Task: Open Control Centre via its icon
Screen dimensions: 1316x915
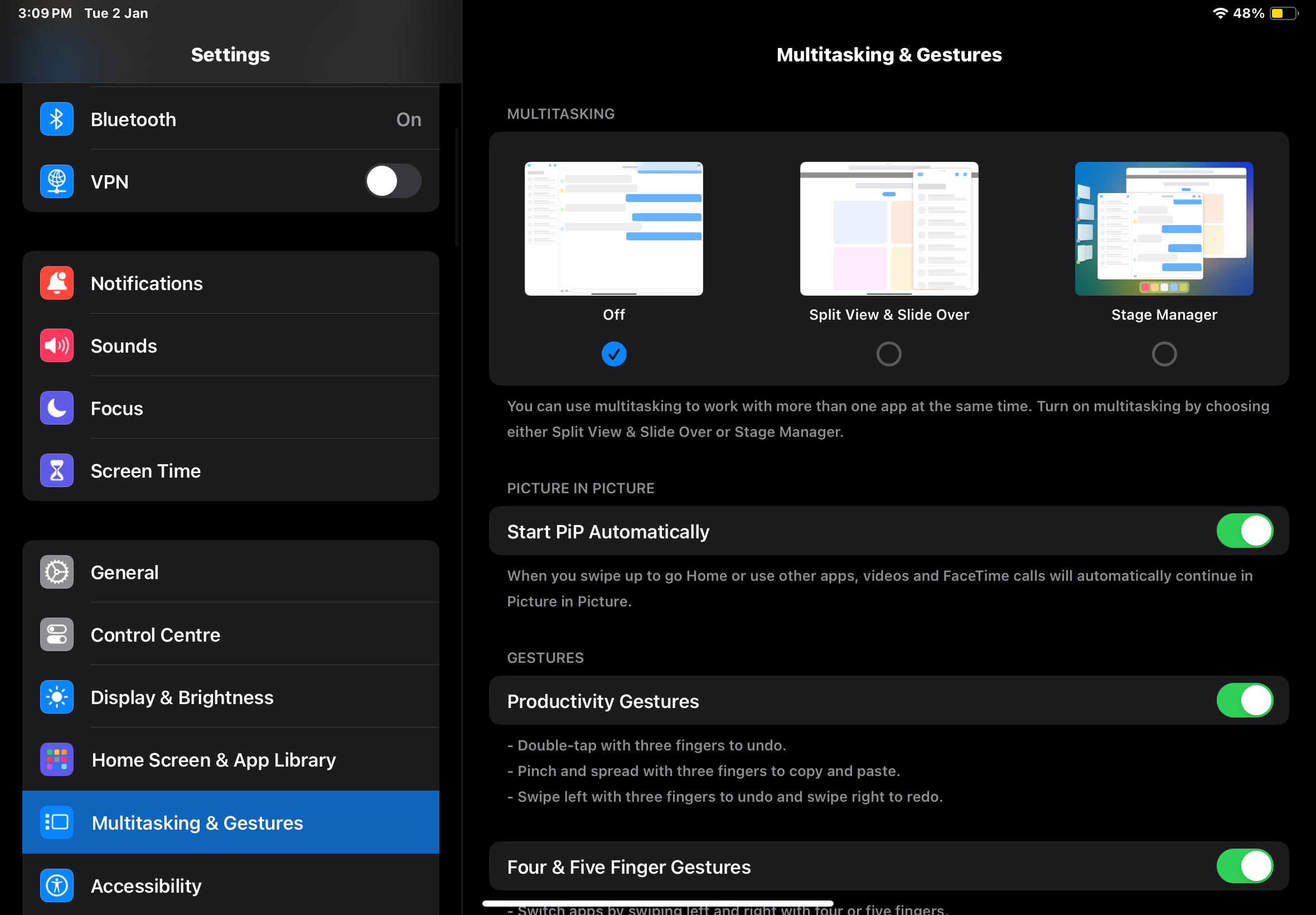Action: (56, 634)
